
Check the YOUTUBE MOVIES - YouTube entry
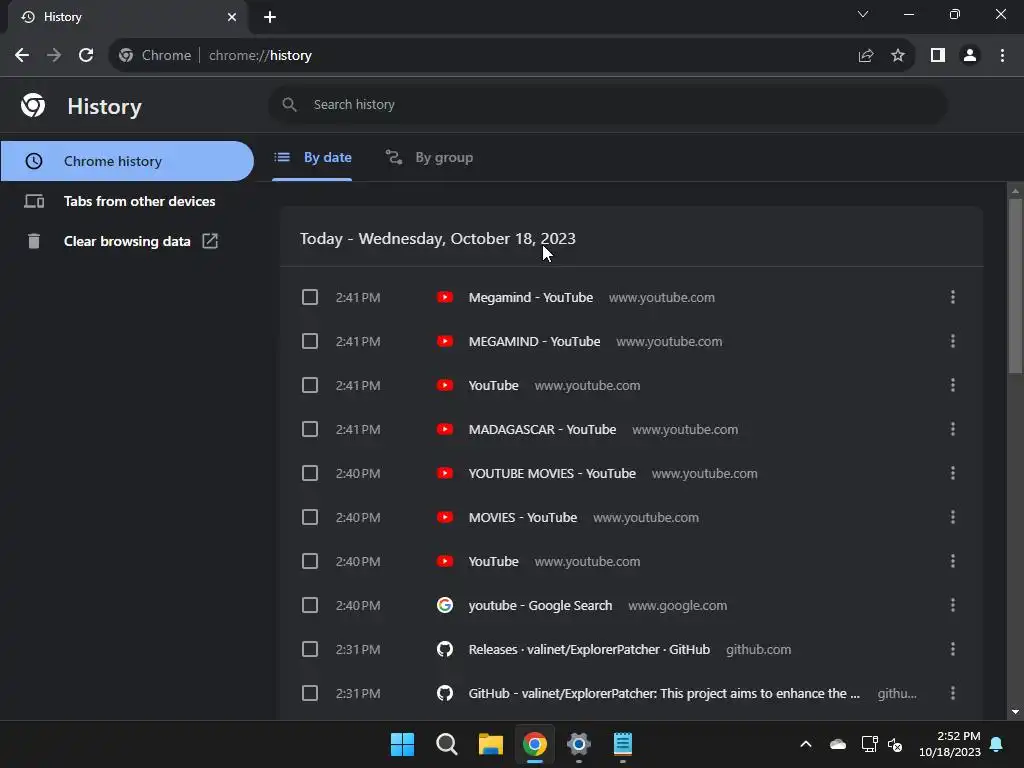[x=310, y=473]
